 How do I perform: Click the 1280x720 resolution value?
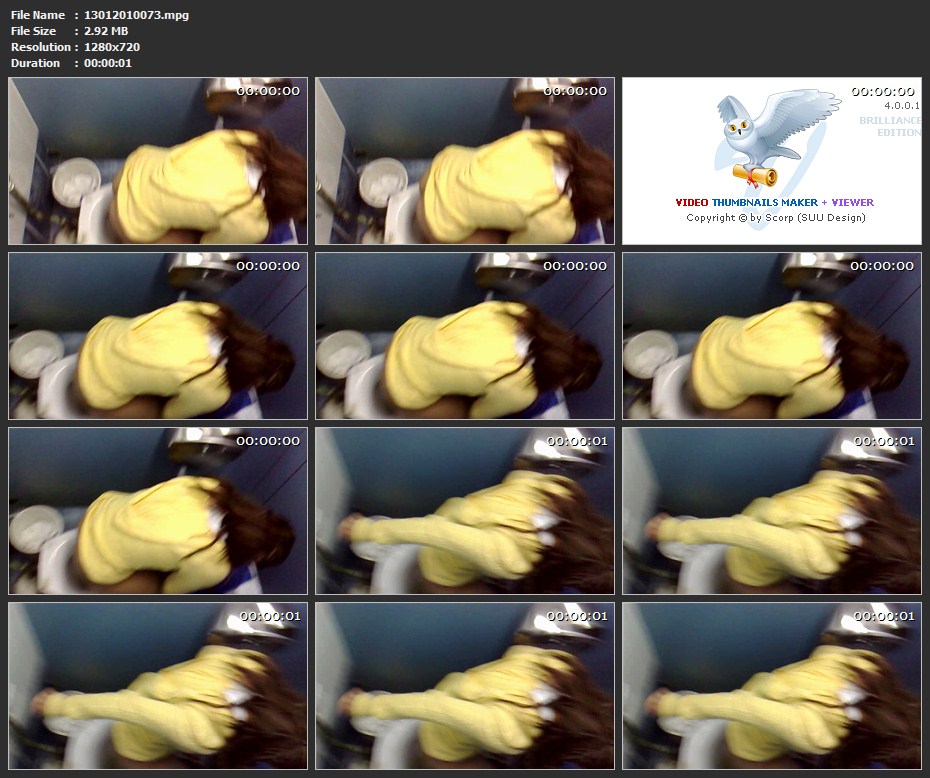112,47
